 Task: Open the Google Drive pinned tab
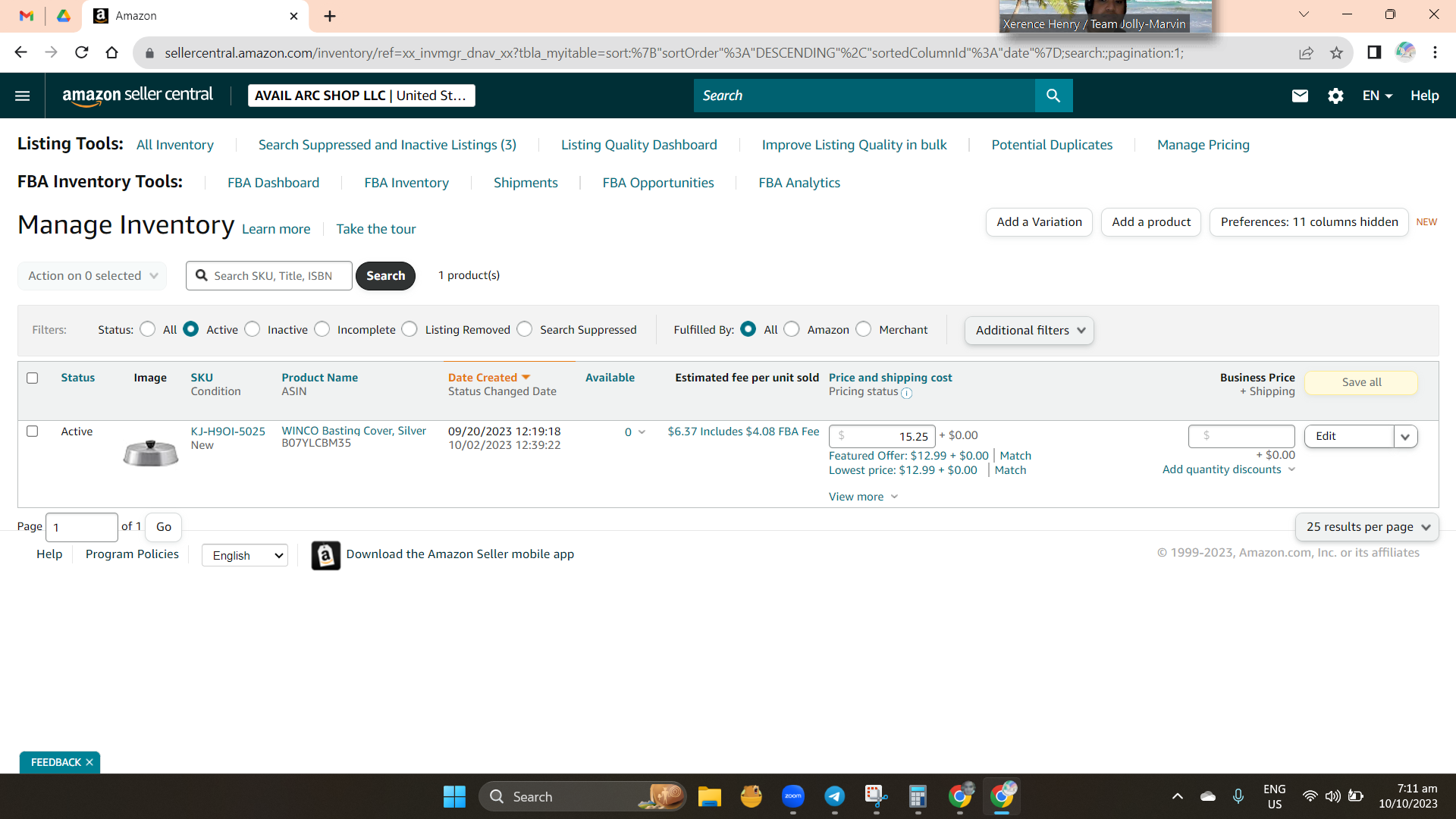(x=64, y=16)
